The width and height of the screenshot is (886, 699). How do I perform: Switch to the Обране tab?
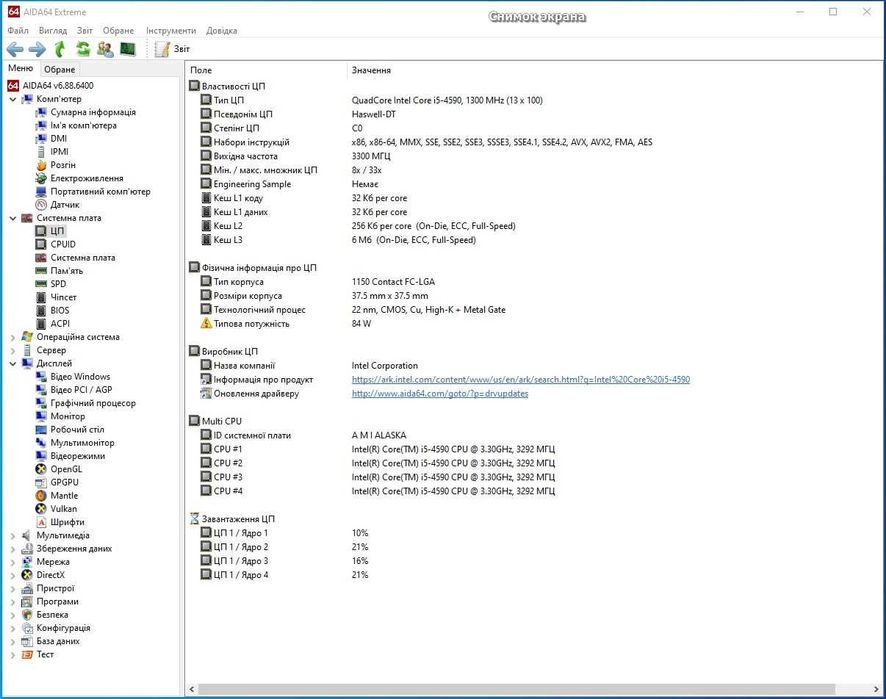tap(59, 70)
